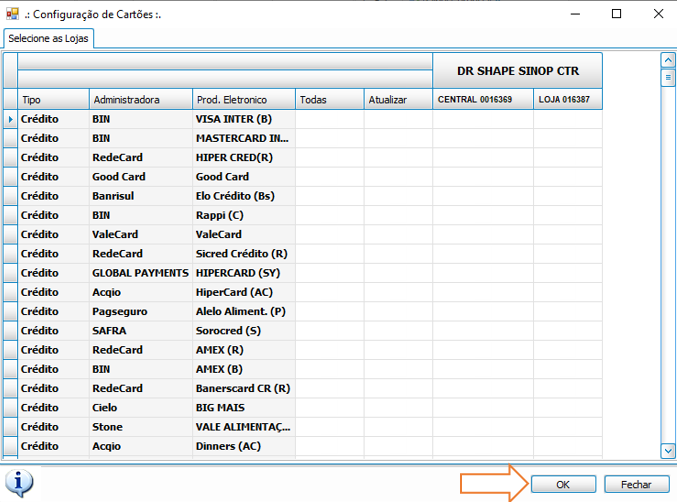The width and height of the screenshot is (681, 502).
Task: Click the LOJA 016387 cell in the Sorocred (S) row
Action: coord(568,330)
